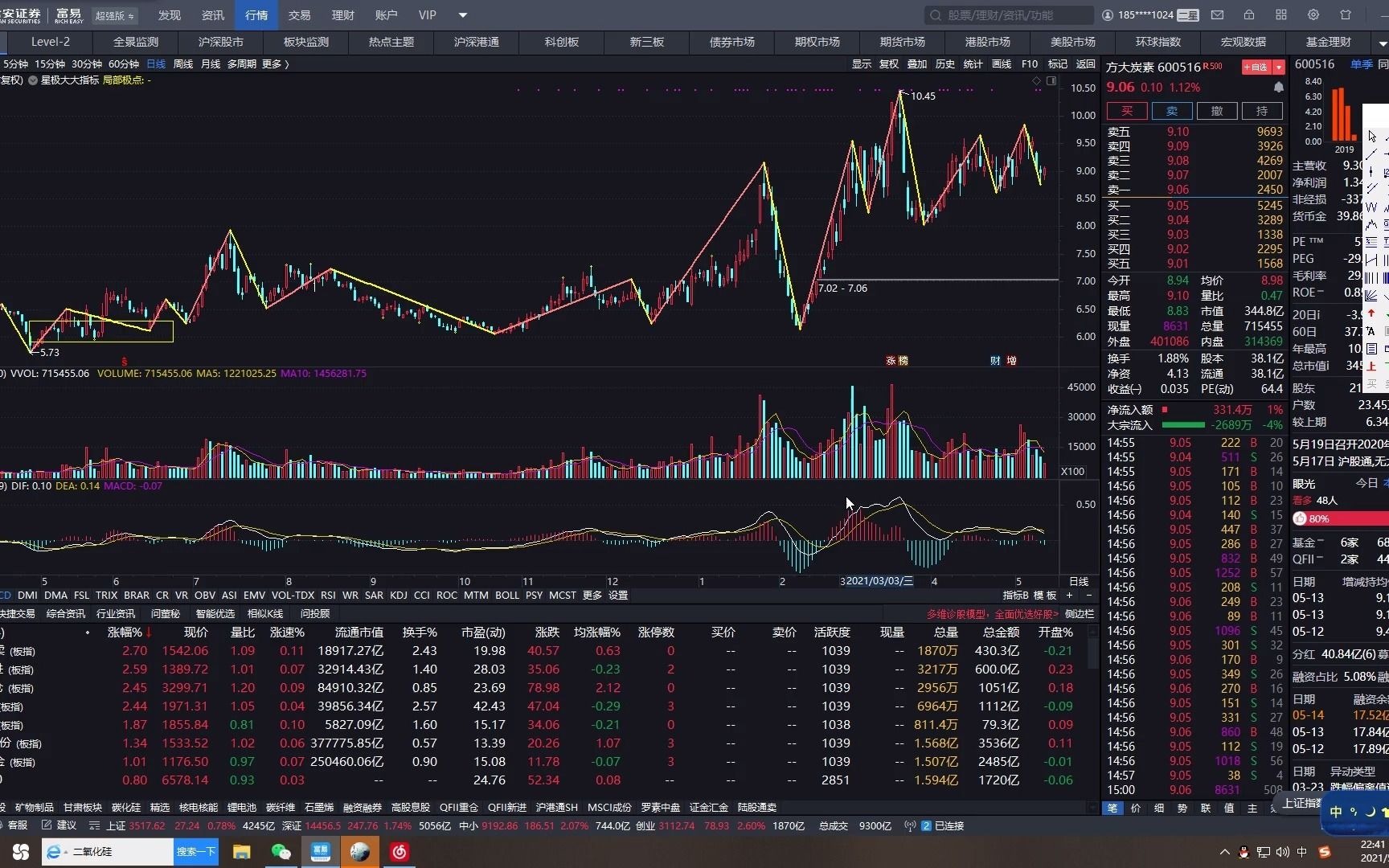Click the round indicator icon beside 星极大大指标
The image size is (1389, 868).
tap(33, 80)
